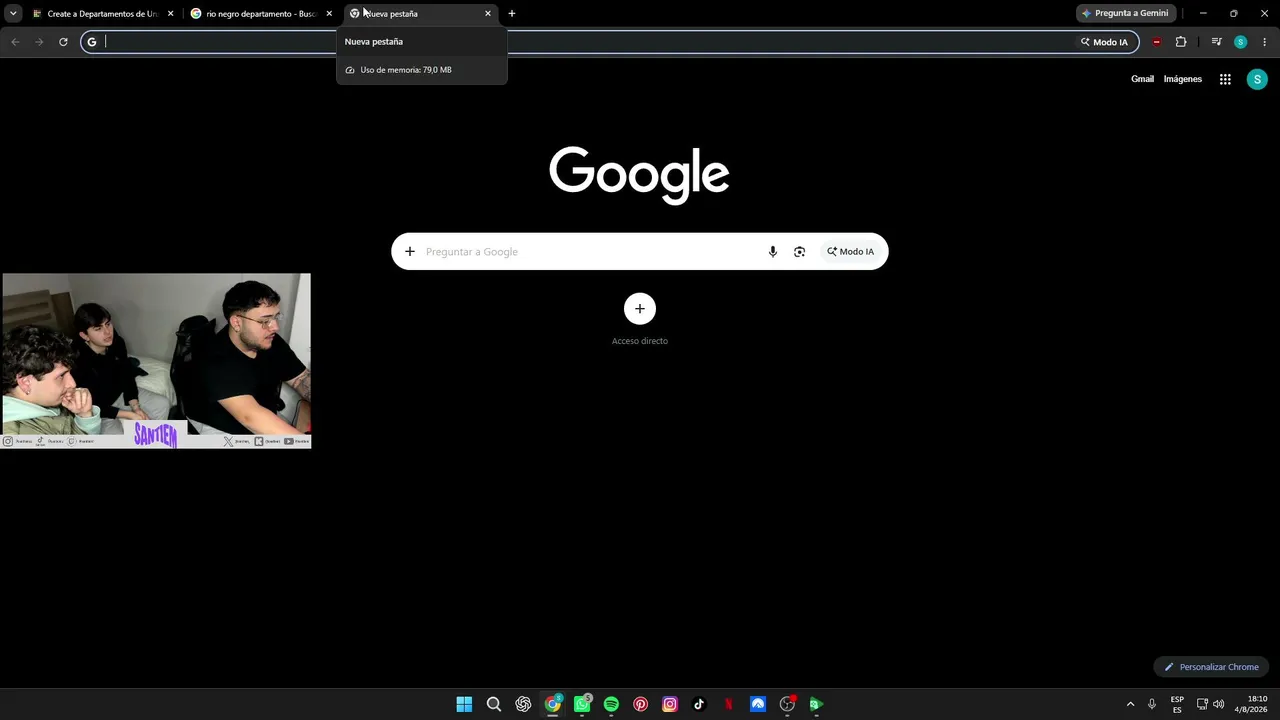Open WhatsApp from the taskbar
This screenshot has height=720, width=1280.
(x=582, y=704)
